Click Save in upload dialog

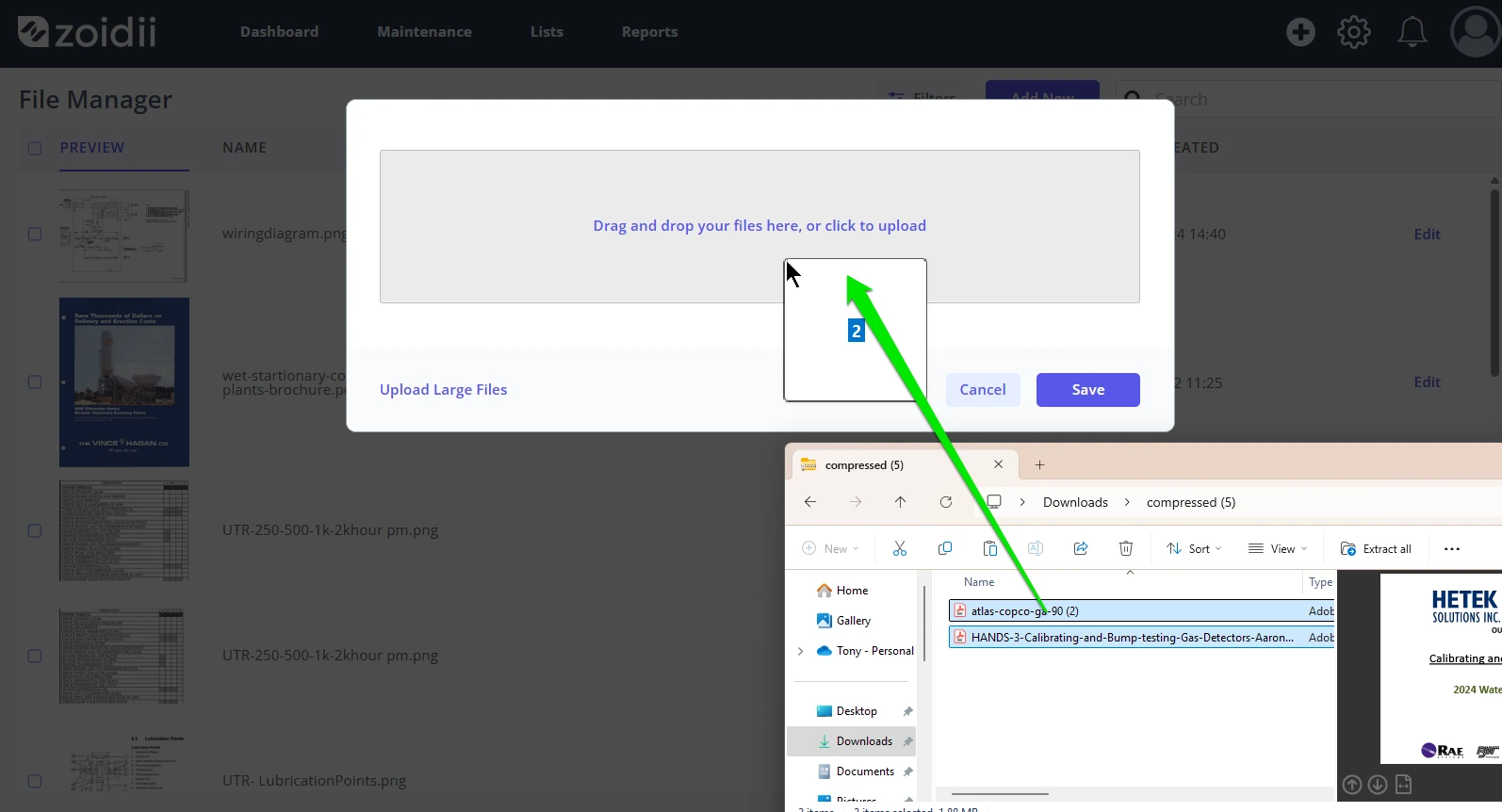tap(1088, 390)
